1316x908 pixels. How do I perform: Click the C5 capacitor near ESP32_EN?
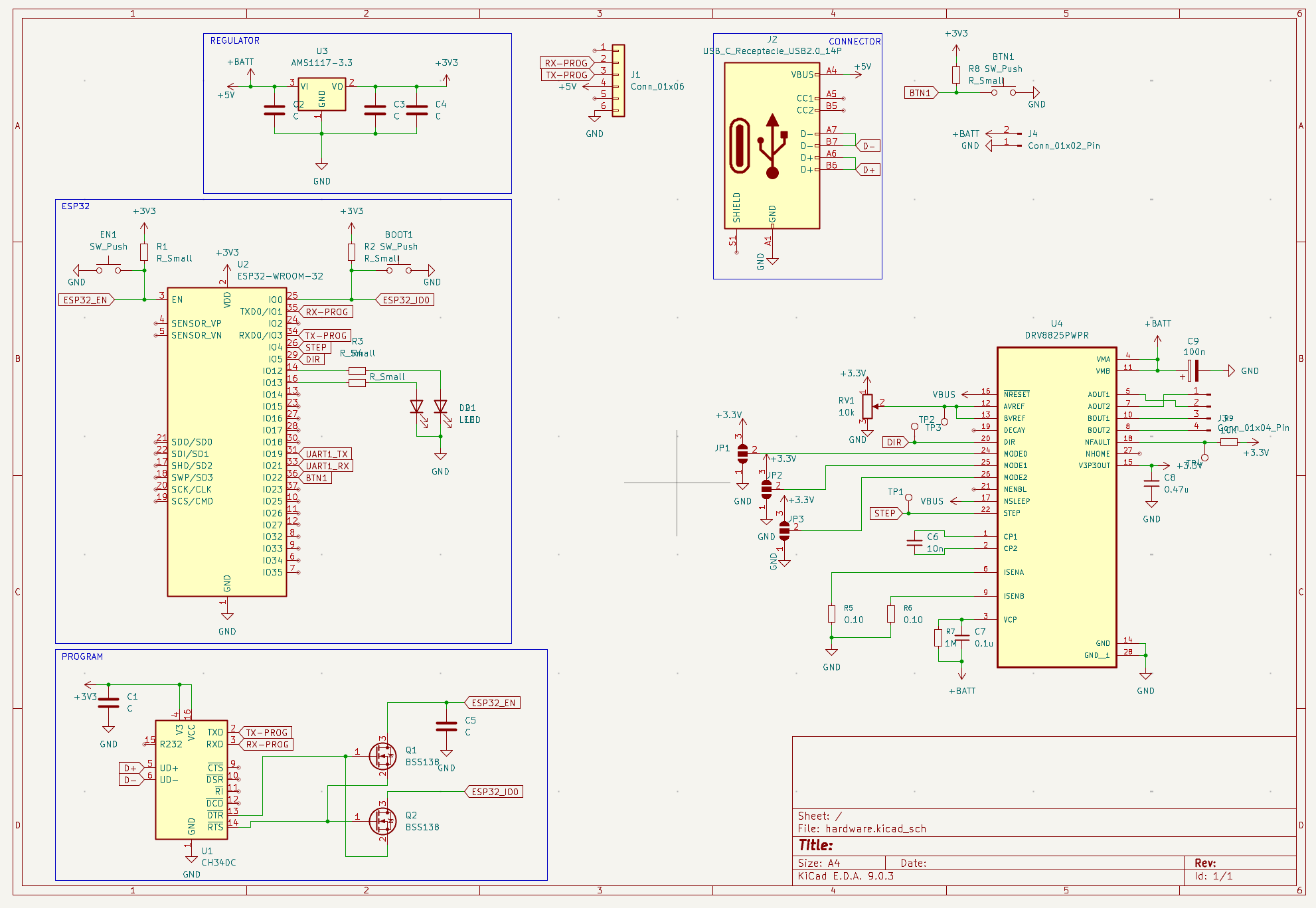pos(446,726)
